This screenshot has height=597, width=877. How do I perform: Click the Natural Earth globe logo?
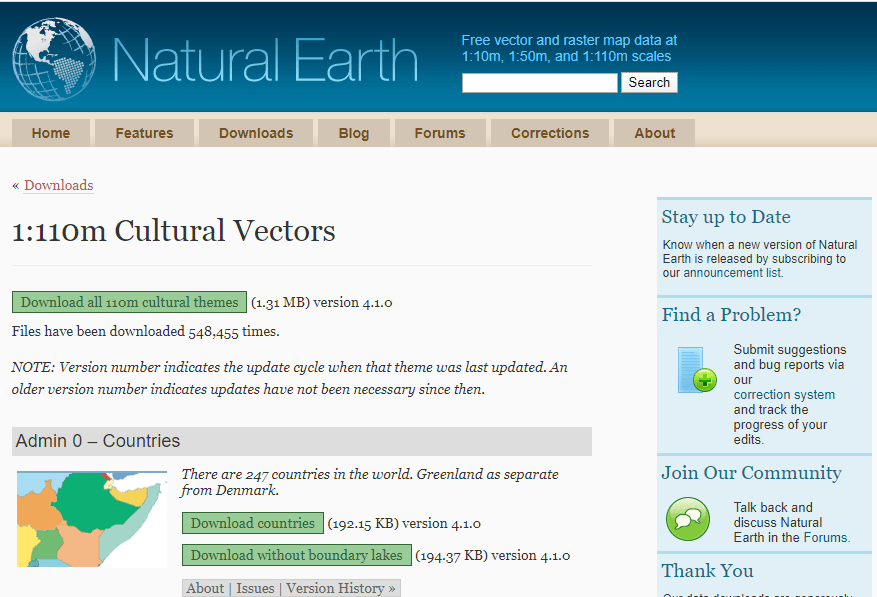coord(54,59)
